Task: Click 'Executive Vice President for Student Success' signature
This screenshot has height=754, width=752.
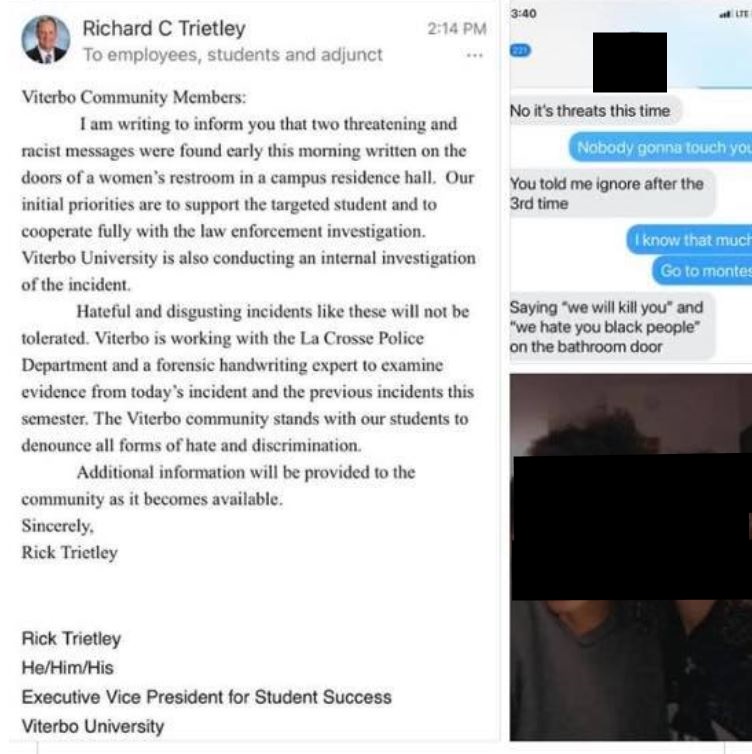Action: tap(207, 697)
